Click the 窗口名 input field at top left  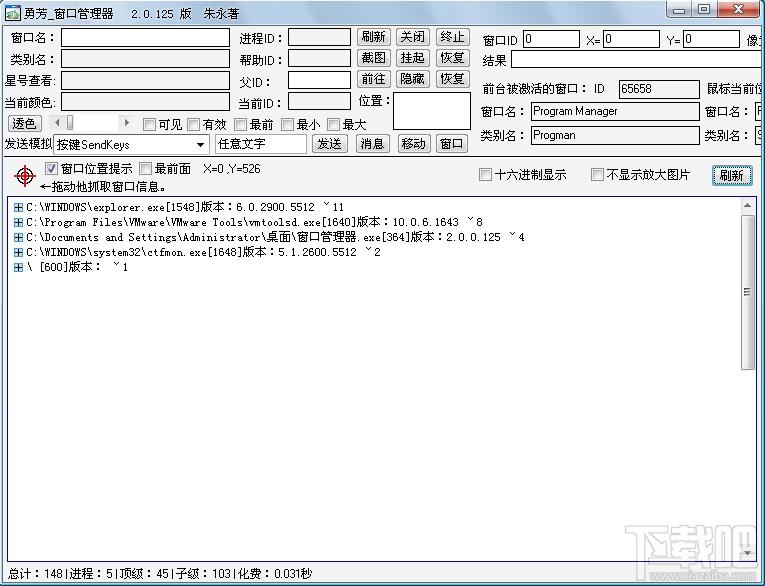tap(145, 38)
